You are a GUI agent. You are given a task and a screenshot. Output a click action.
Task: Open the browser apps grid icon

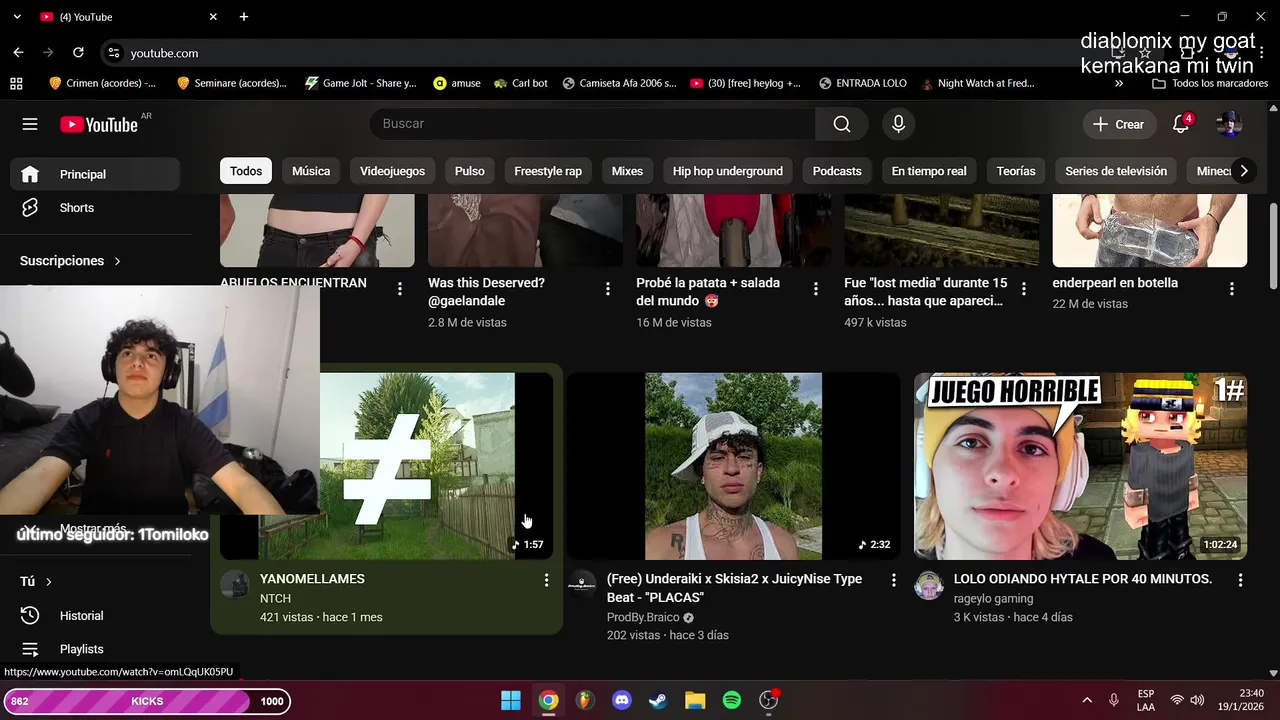tap(16, 83)
